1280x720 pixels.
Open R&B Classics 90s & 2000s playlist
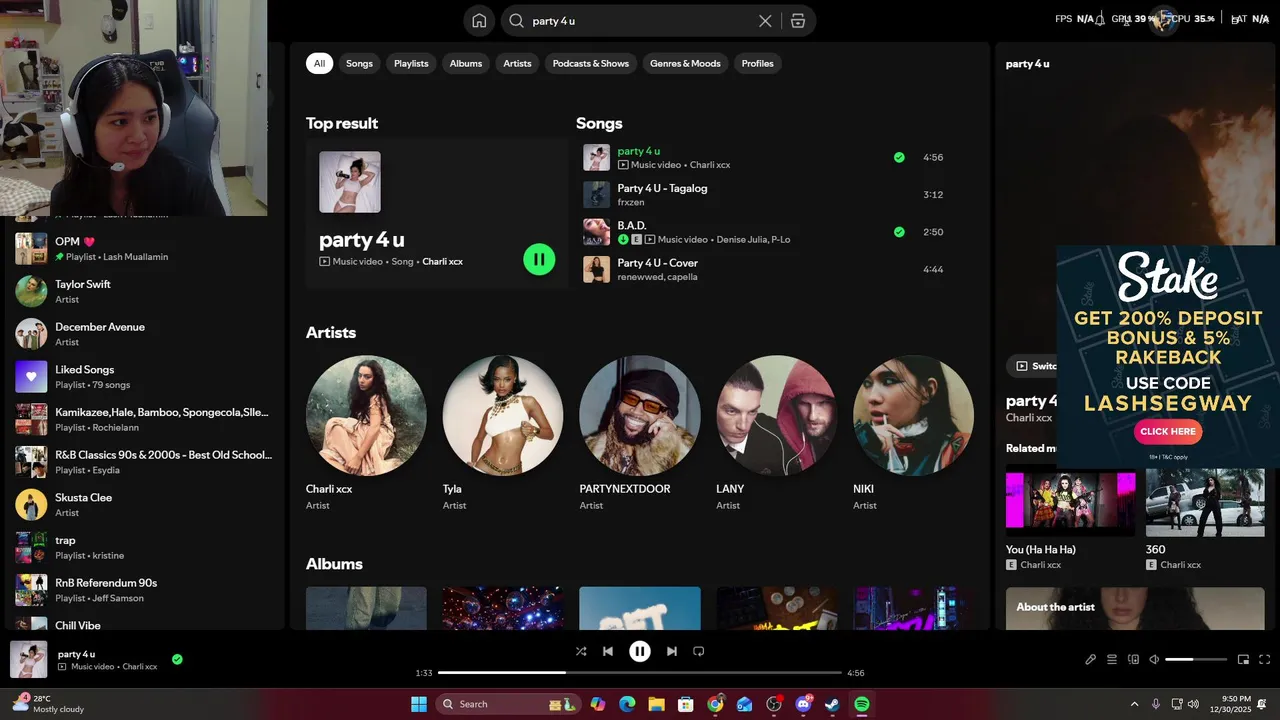click(144, 462)
